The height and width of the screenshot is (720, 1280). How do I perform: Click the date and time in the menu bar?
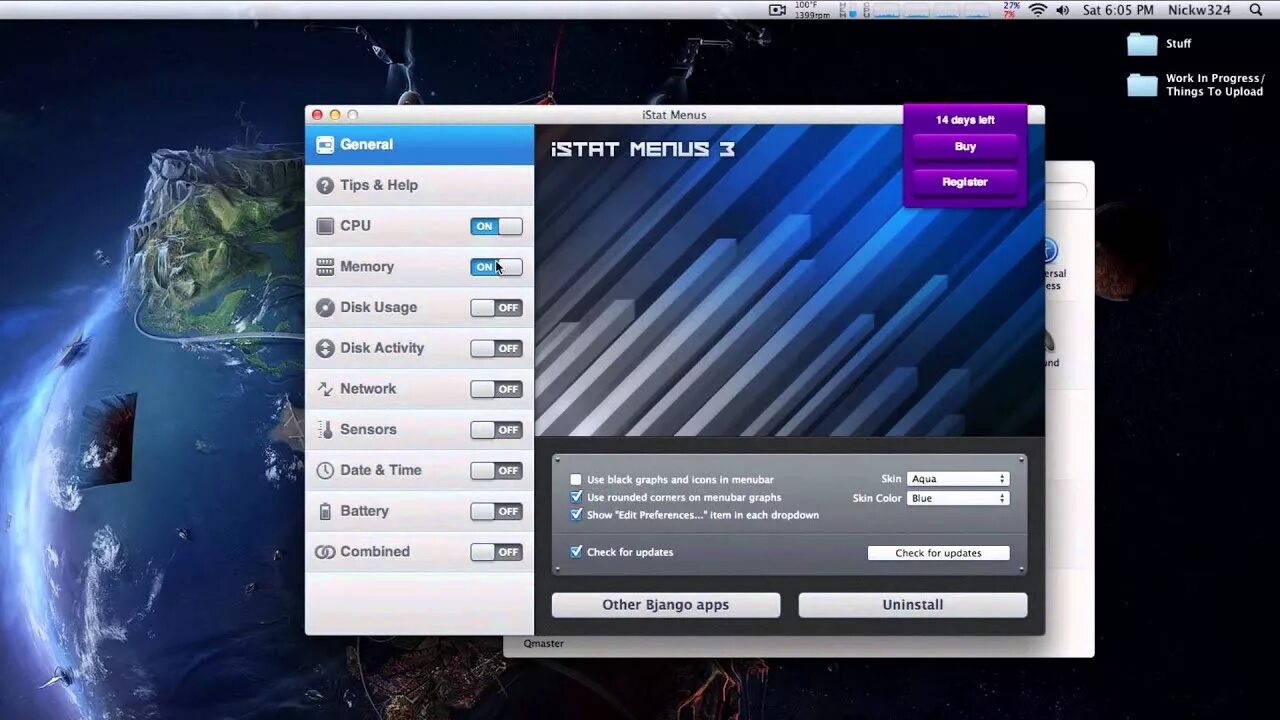point(1118,10)
